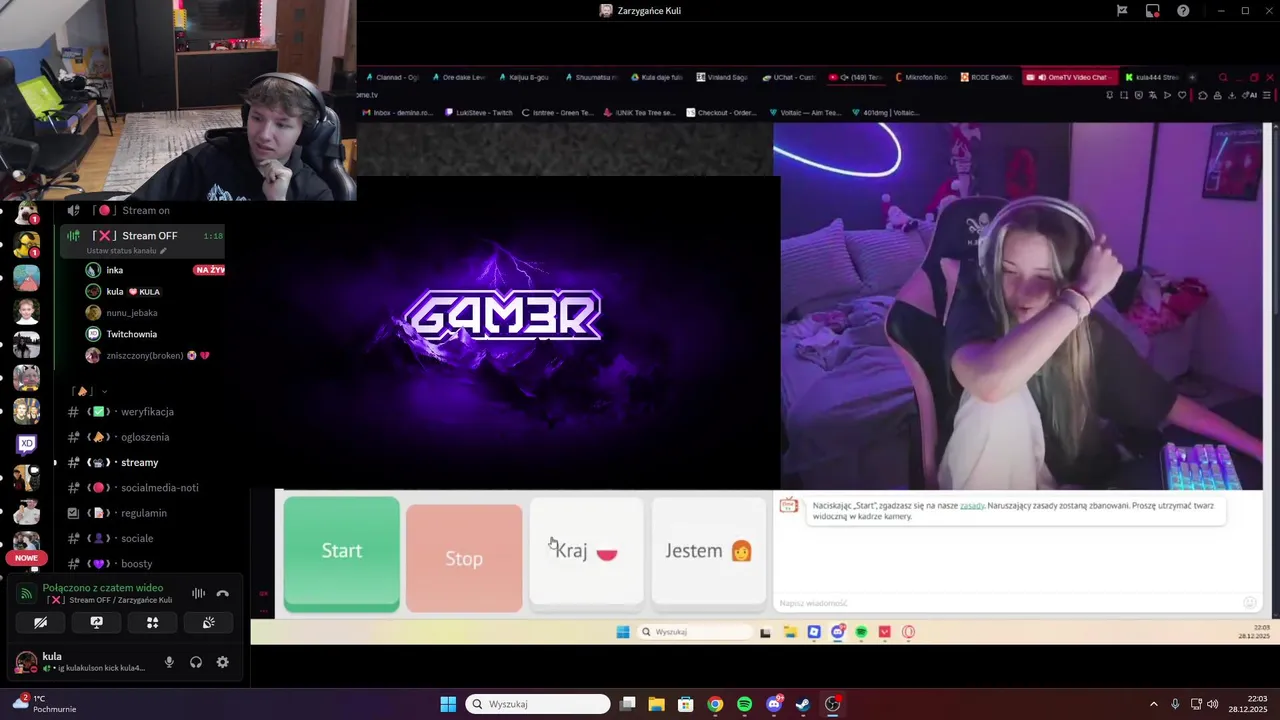
Task: Switch to the kula444 Stream browser tab
Action: pos(1153,77)
